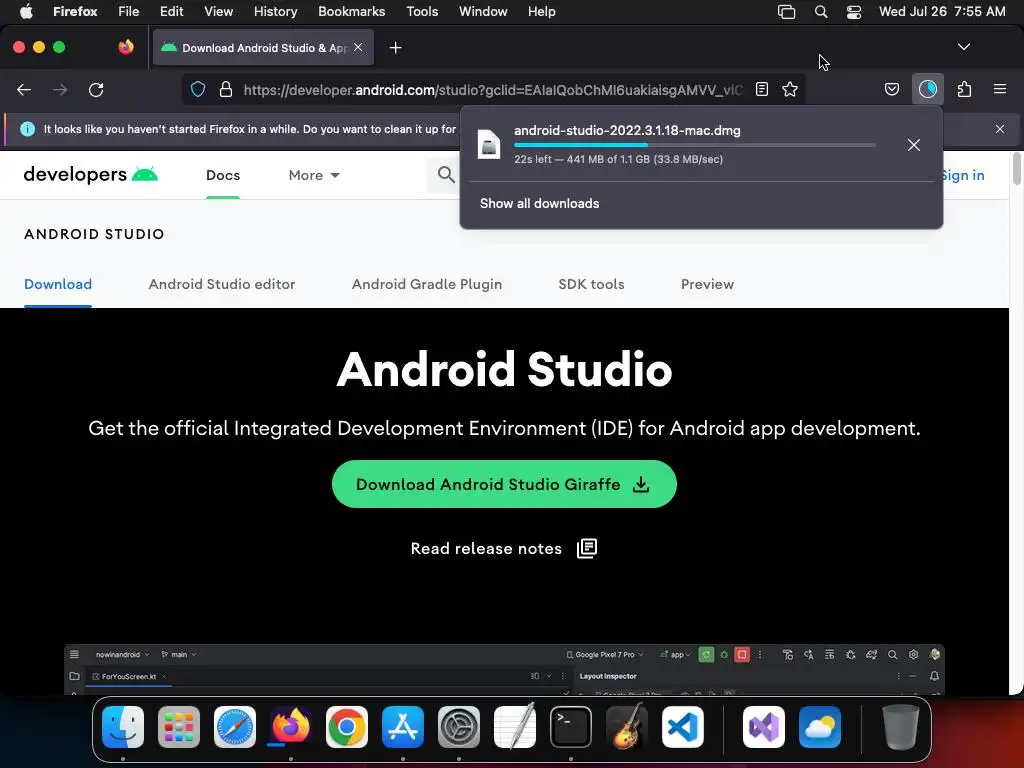
Task: Open Launchpad from the Dock
Action: pyautogui.click(x=179, y=727)
